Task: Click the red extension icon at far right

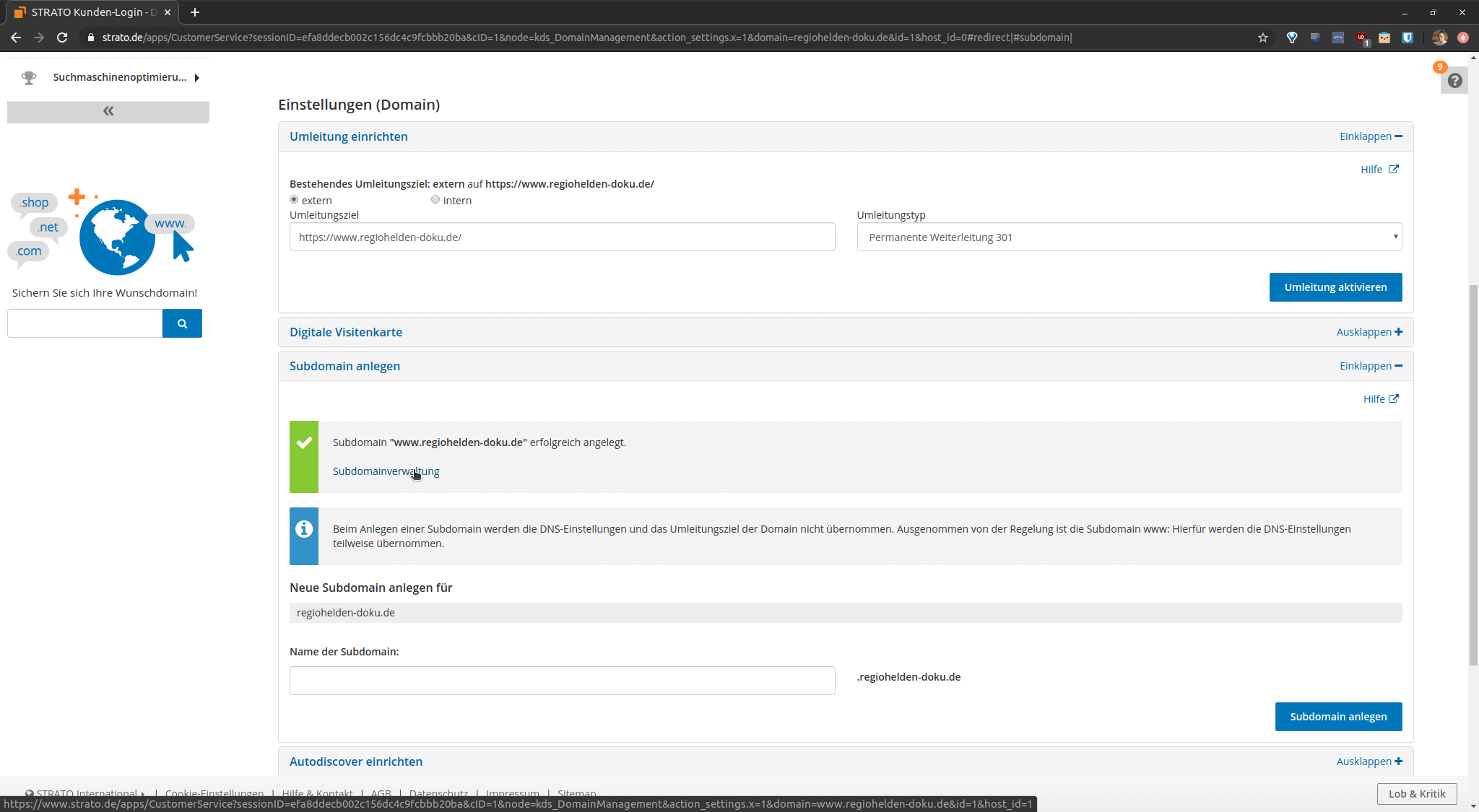Action: 1462,38
